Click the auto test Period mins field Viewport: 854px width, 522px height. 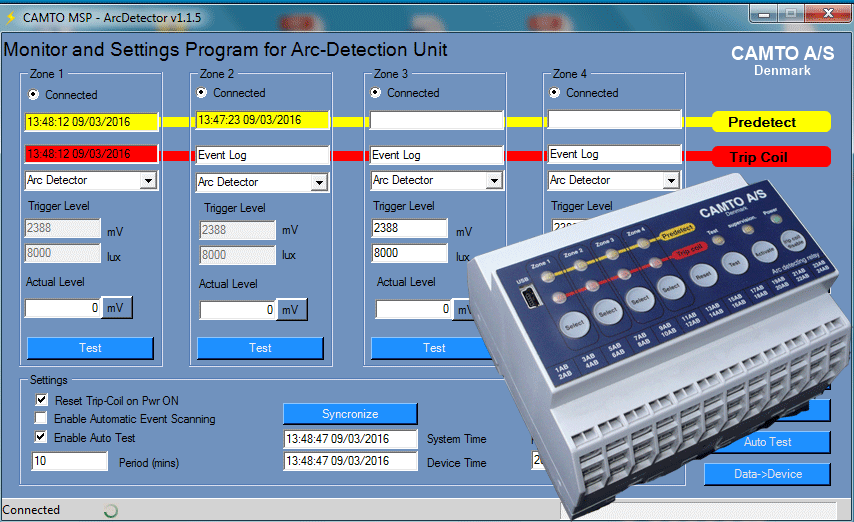pyautogui.click(x=70, y=461)
